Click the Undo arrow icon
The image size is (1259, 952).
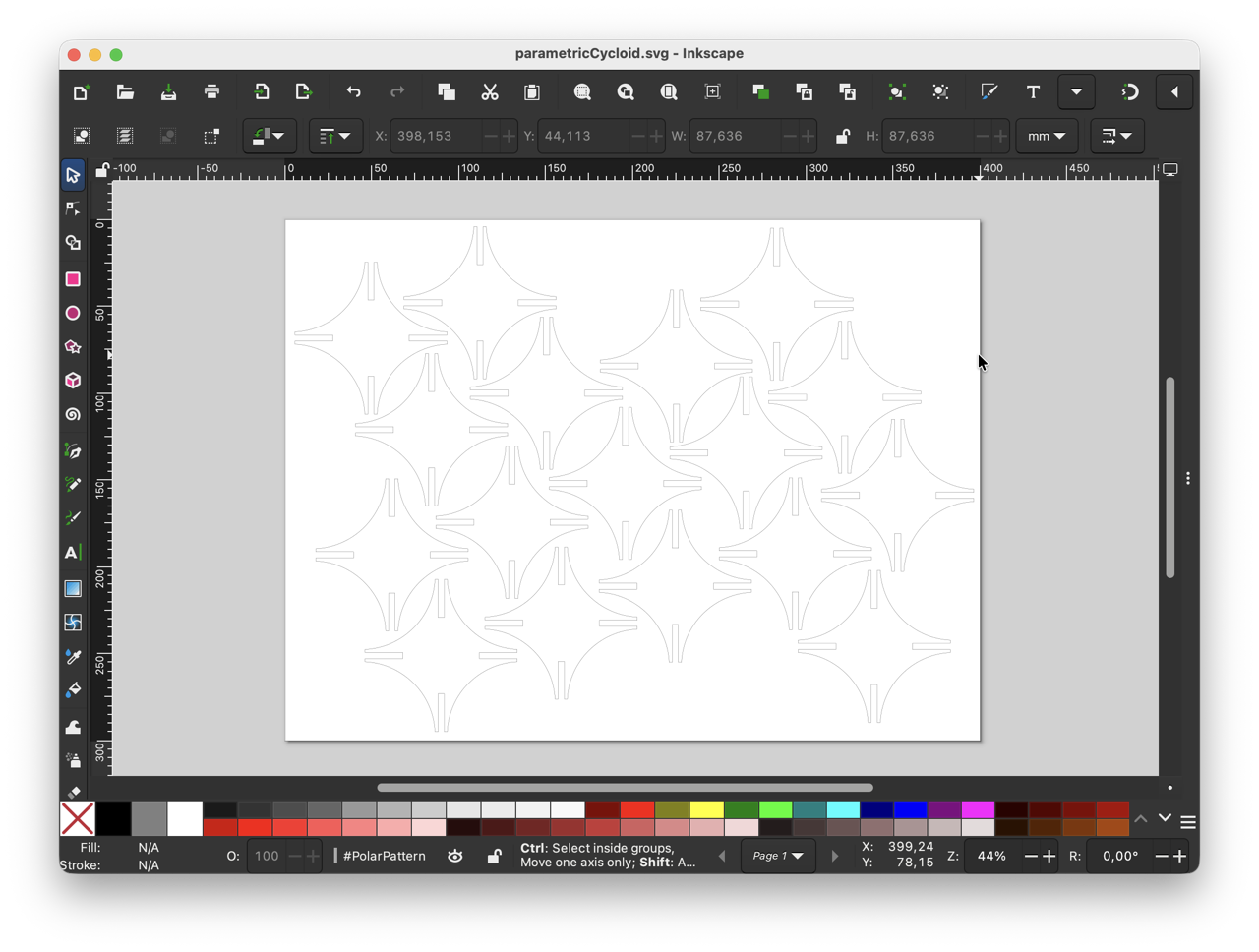[353, 91]
